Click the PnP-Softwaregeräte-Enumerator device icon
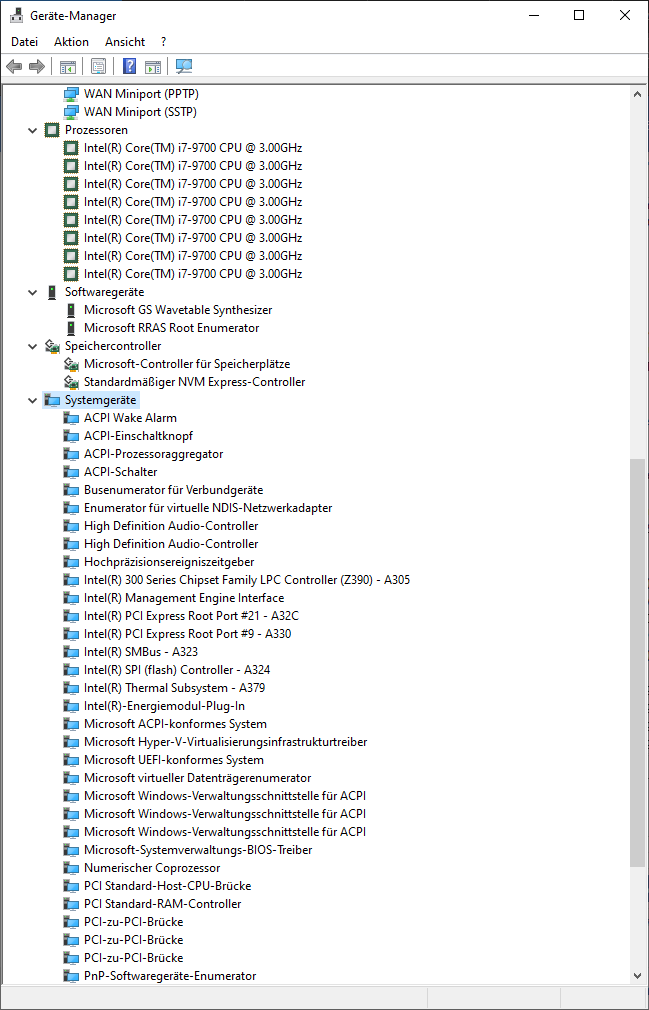The height and width of the screenshot is (1010, 649). point(71,977)
